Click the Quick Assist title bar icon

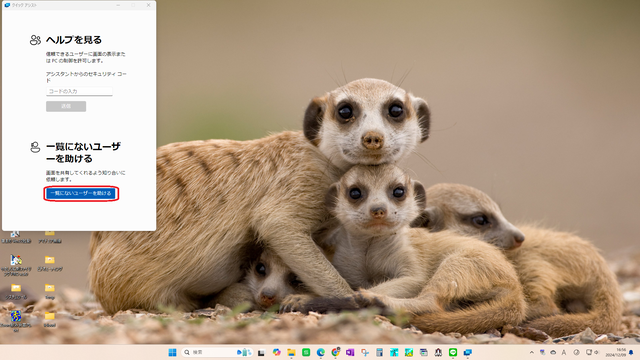click(7, 5)
